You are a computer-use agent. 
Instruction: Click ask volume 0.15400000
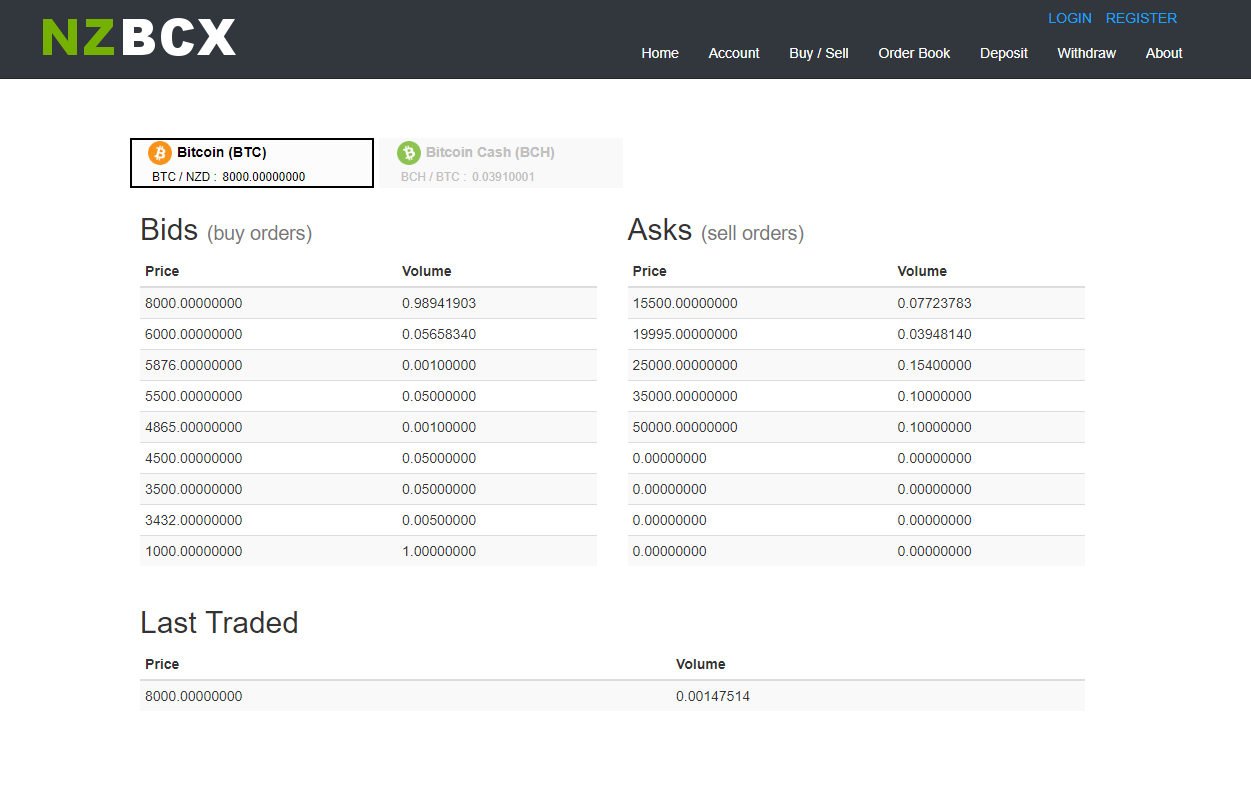pyautogui.click(x=934, y=365)
